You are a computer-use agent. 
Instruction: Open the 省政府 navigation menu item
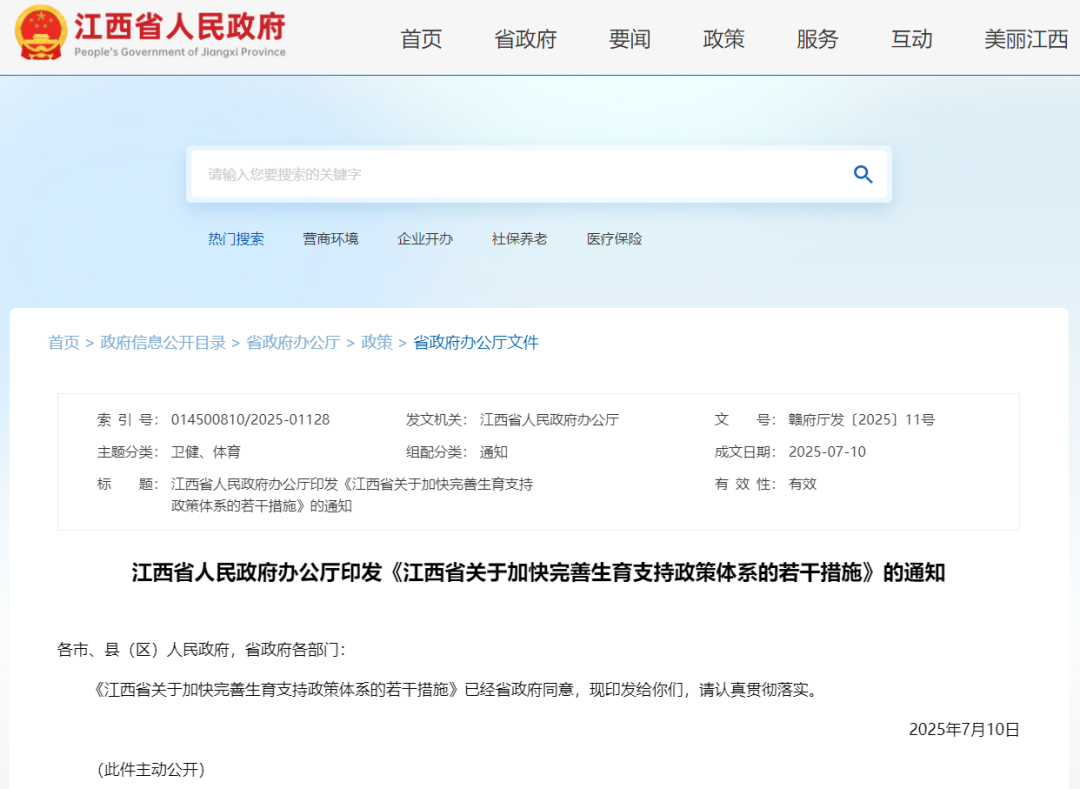524,40
